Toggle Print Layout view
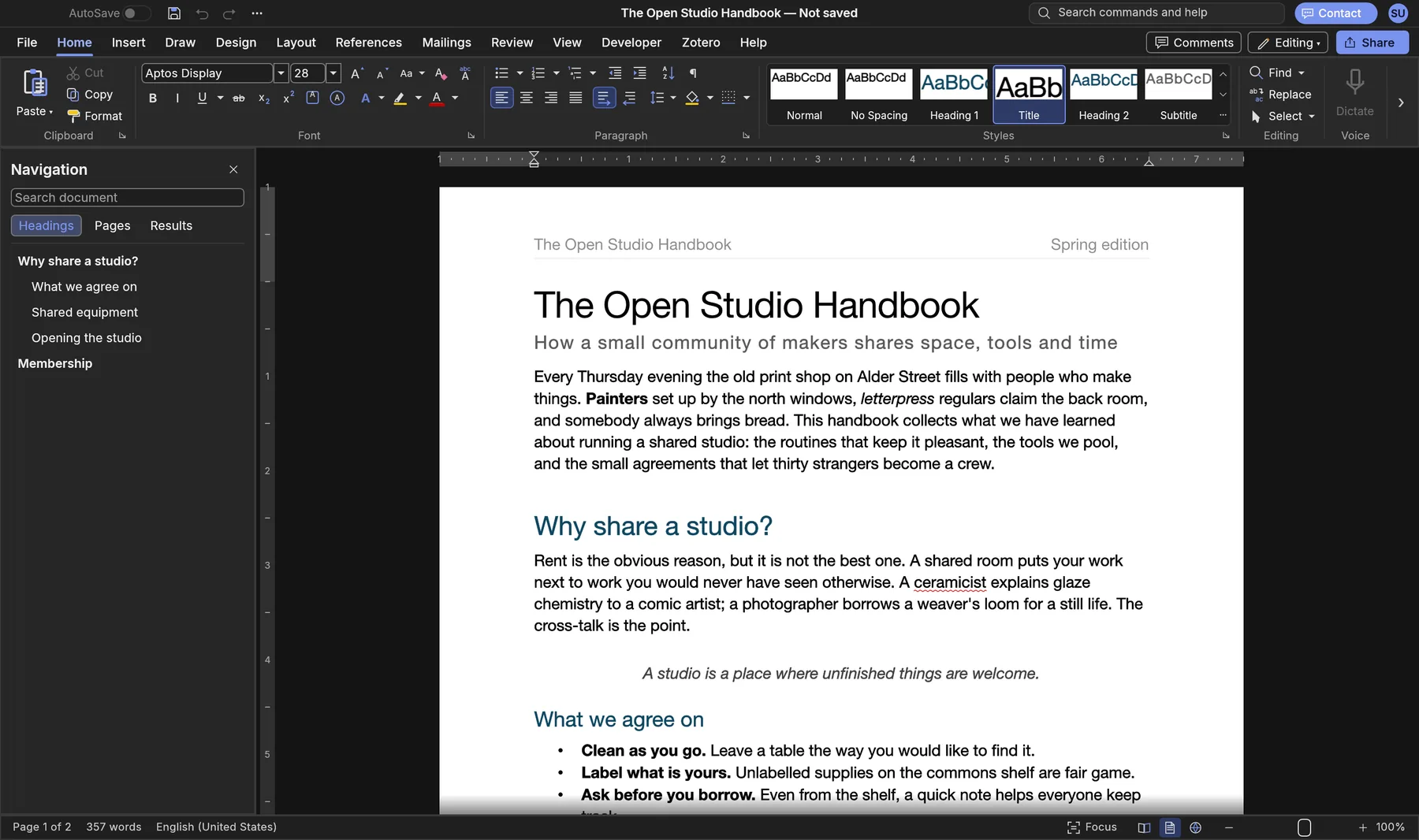Viewport: 1419px width, 840px height. (1170, 827)
